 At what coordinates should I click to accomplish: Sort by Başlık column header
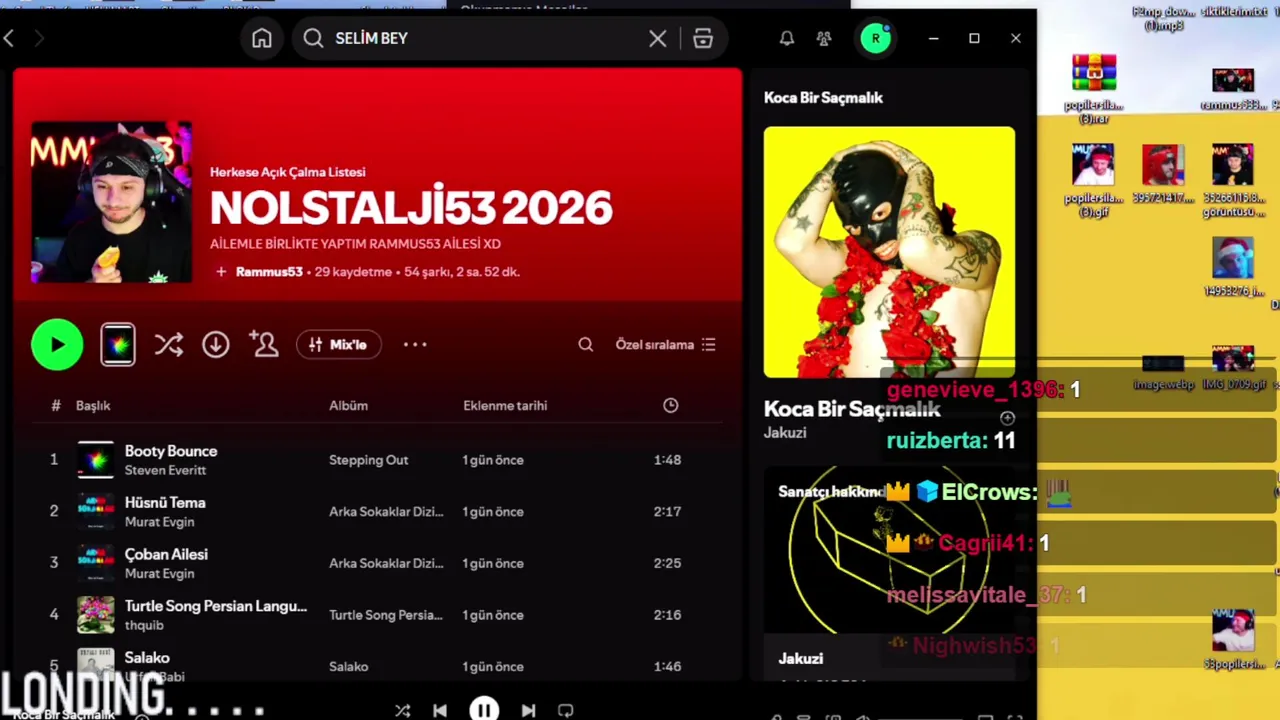coord(93,406)
